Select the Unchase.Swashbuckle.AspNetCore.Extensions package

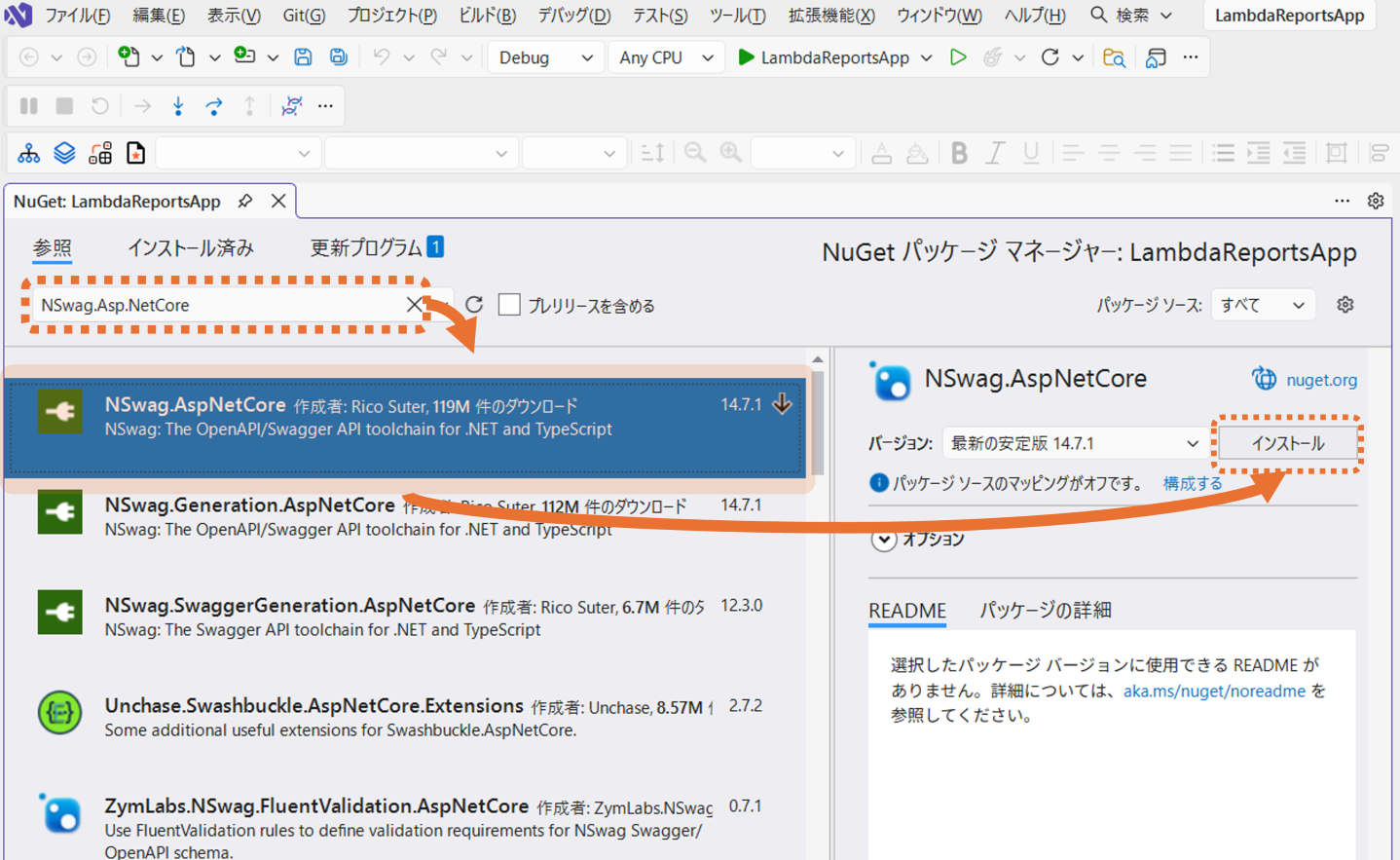pyautogui.click(x=405, y=717)
